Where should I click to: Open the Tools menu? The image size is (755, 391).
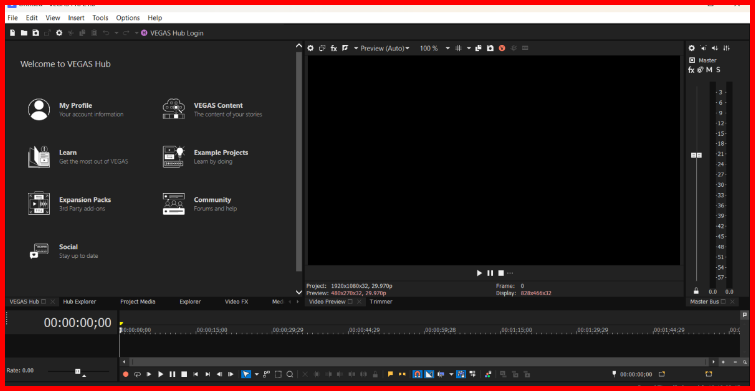pos(100,18)
